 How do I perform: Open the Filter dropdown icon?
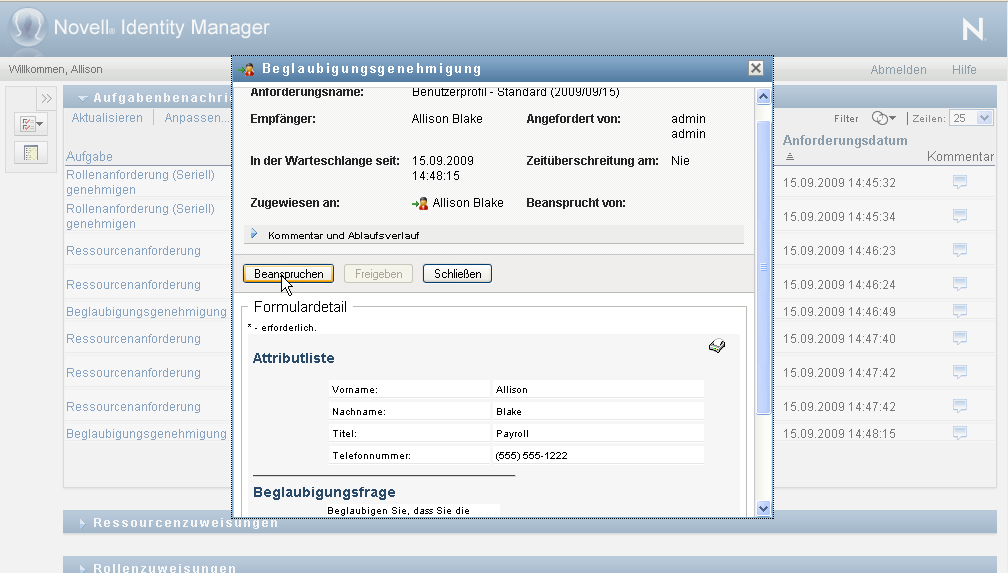click(x=883, y=118)
